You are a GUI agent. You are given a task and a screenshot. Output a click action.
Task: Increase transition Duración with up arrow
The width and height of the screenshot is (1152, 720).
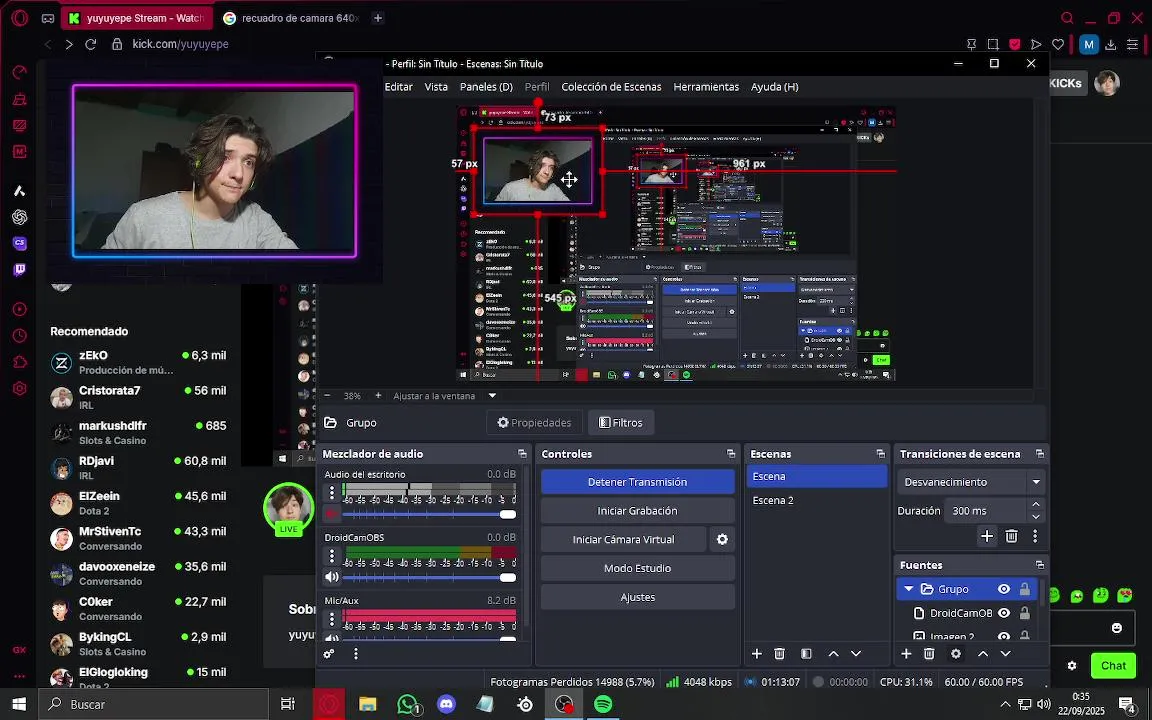1035,505
